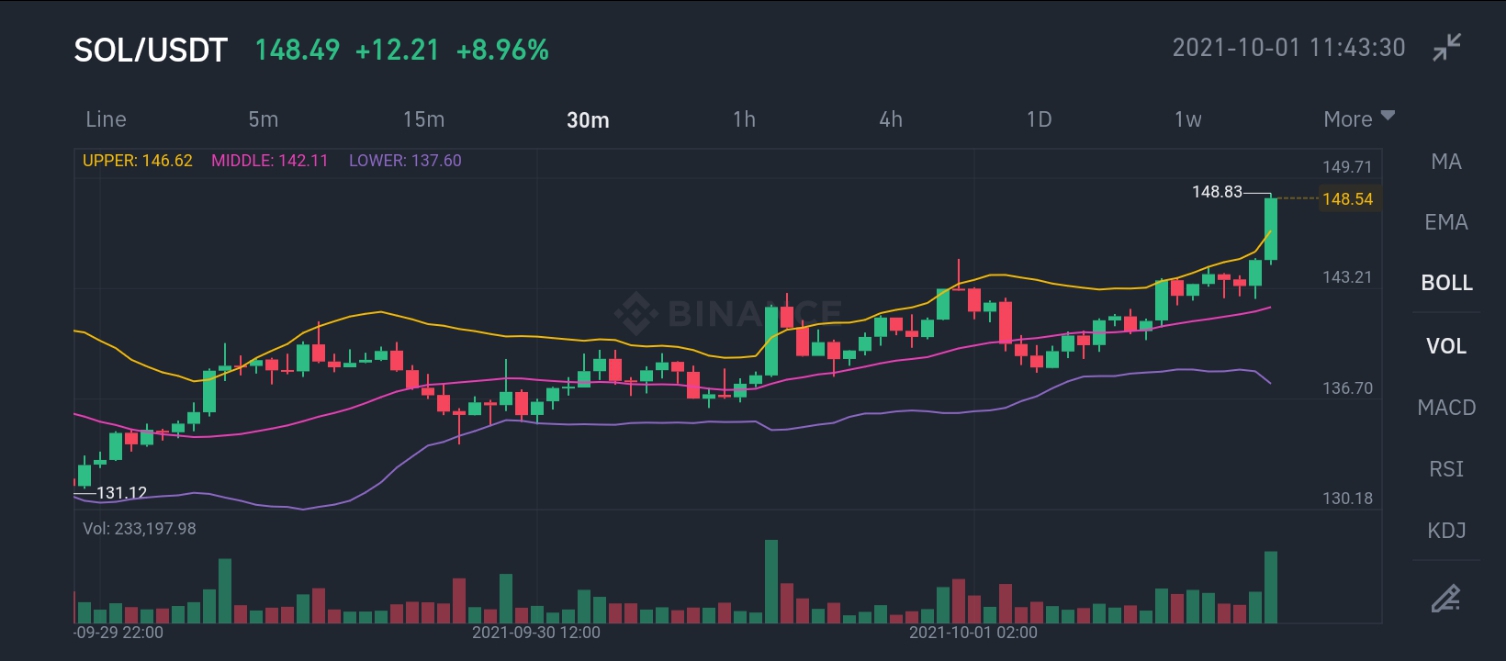Toggle the EMA indicator
This screenshot has height=661, width=1506.
1446,222
